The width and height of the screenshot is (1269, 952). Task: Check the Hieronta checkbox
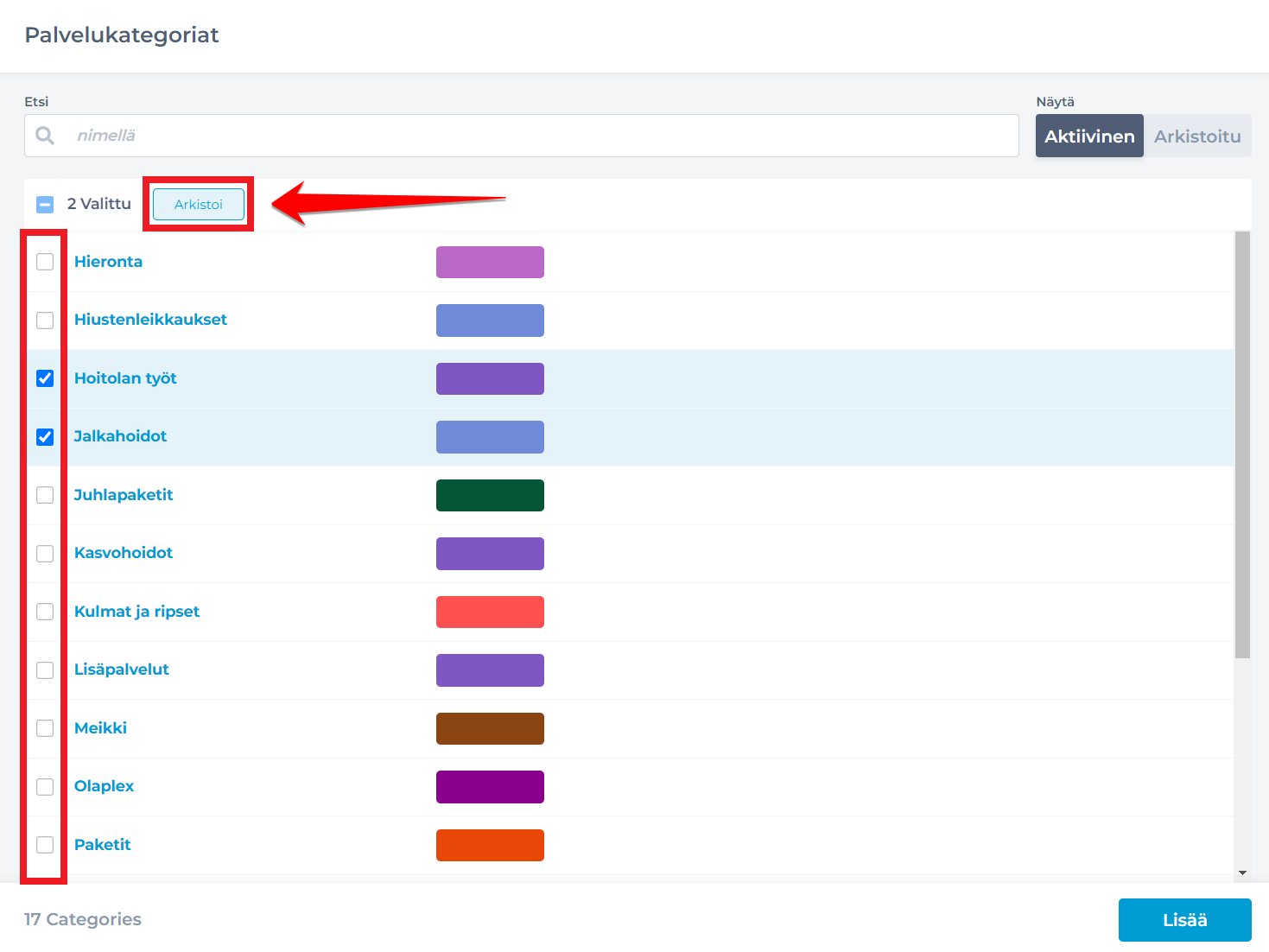45,262
